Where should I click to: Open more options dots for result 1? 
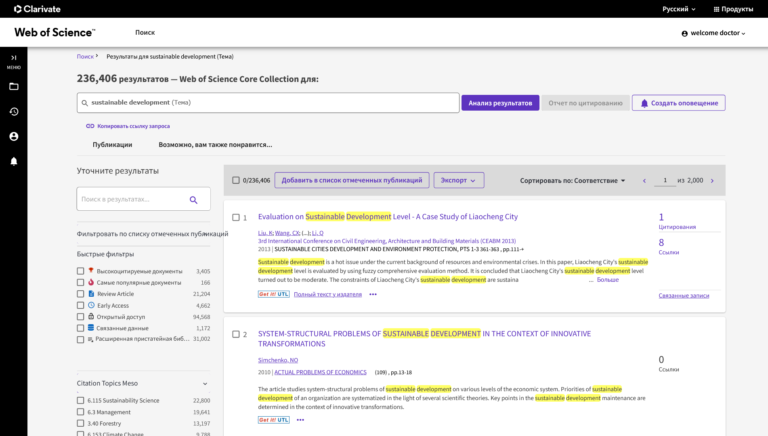373,294
